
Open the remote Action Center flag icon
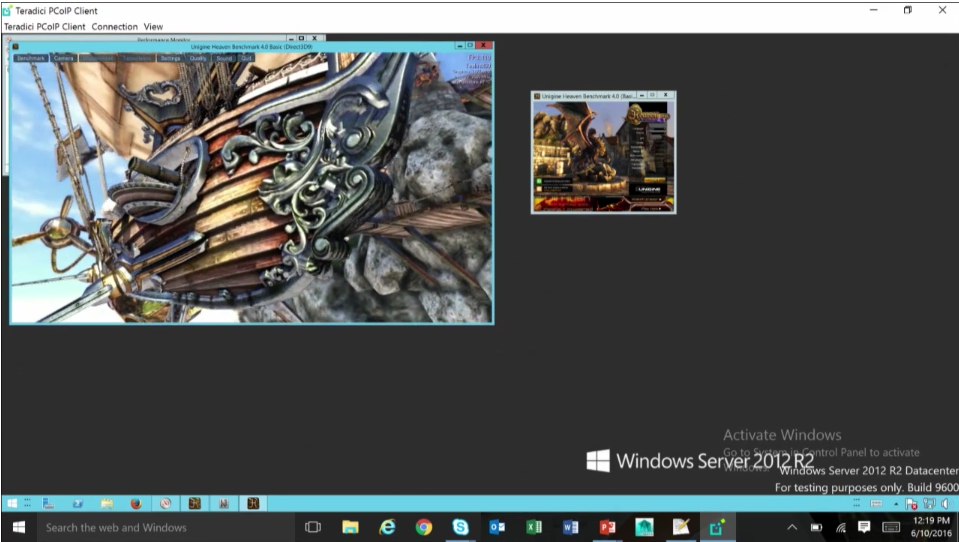pos(911,503)
